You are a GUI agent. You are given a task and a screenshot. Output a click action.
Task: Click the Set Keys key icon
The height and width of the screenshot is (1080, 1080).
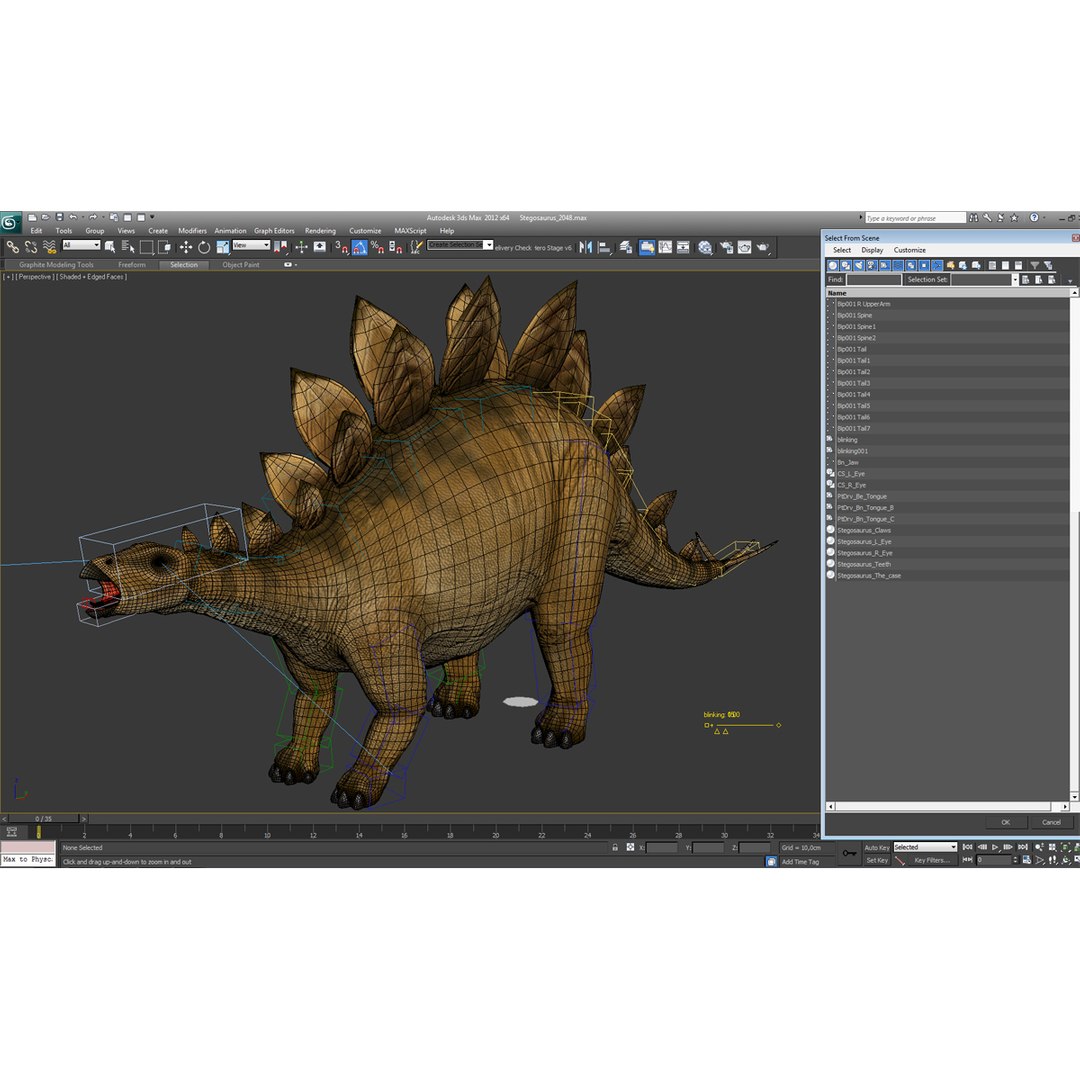point(849,853)
